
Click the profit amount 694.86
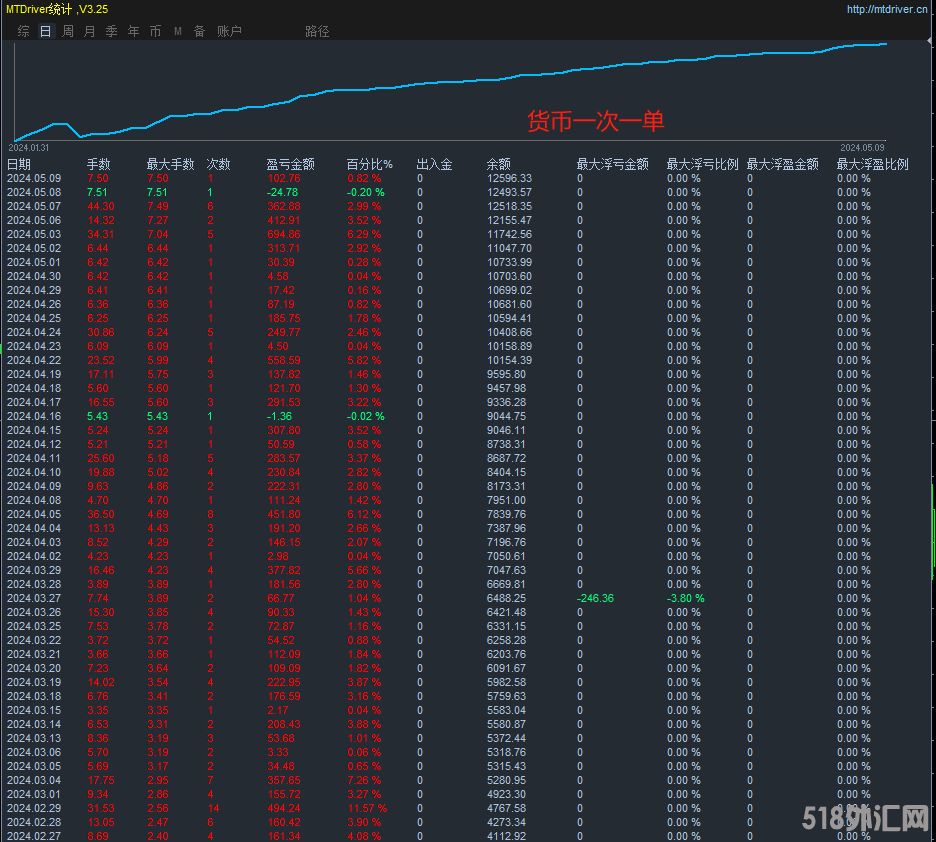pyautogui.click(x=284, y=235)
